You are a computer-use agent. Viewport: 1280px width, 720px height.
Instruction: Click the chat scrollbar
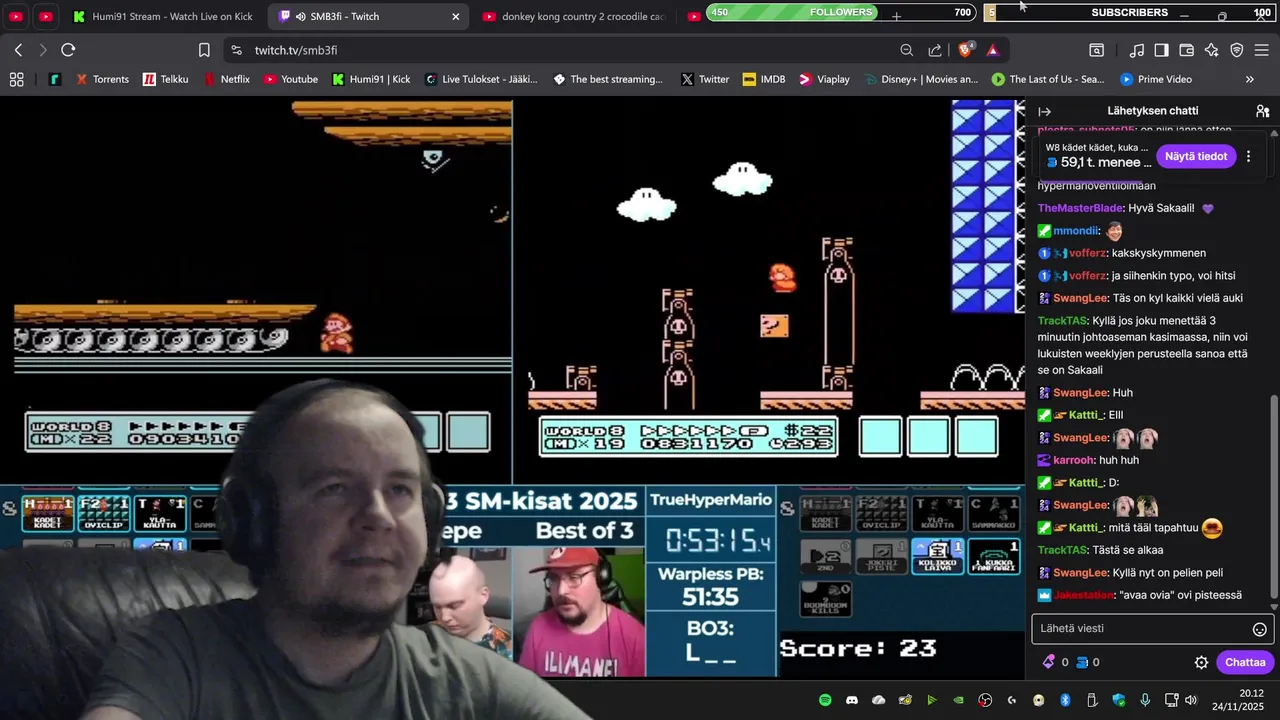click(1274, 497)
